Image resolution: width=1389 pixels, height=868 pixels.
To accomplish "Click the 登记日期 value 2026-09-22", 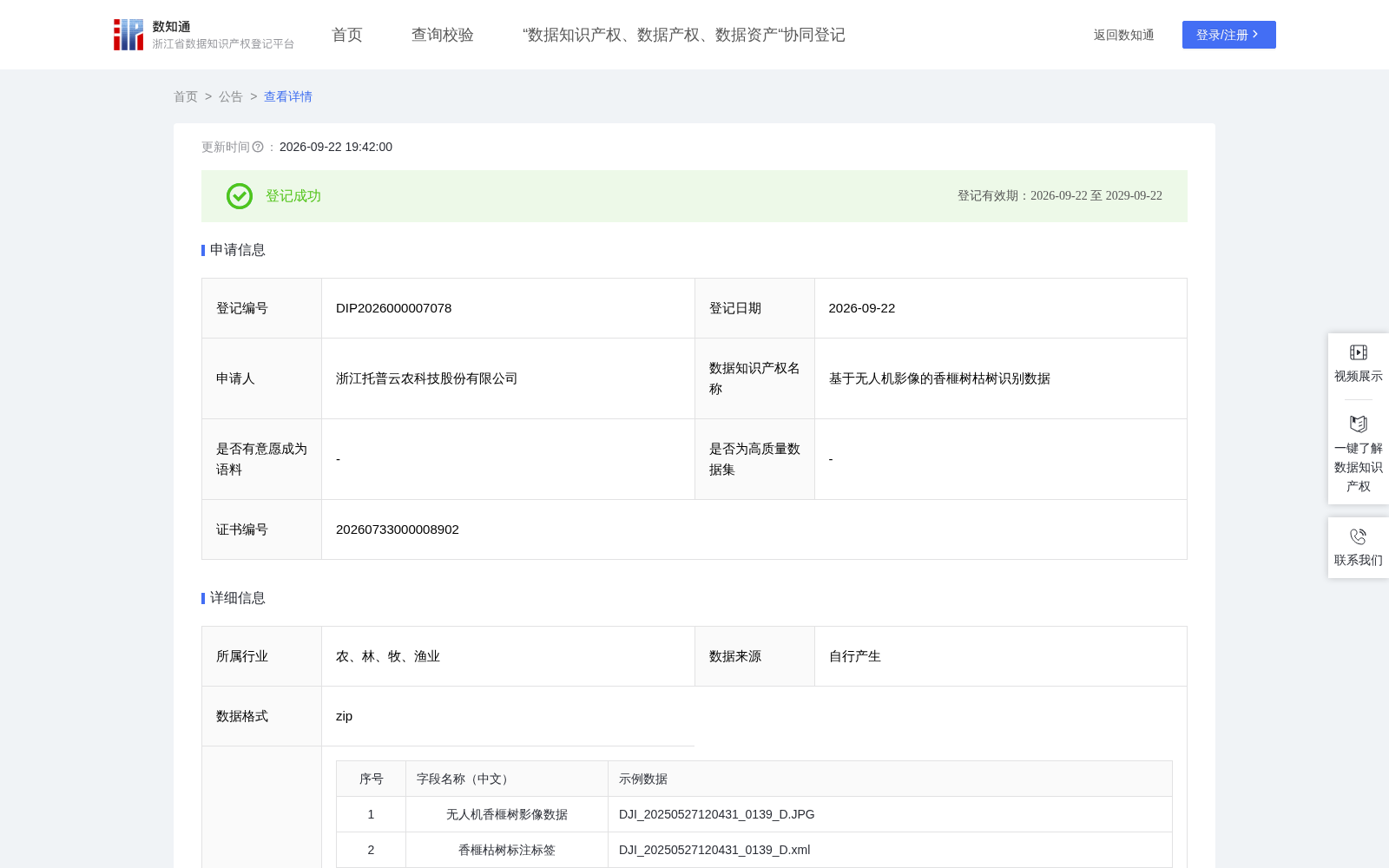I will pos(862,308).
